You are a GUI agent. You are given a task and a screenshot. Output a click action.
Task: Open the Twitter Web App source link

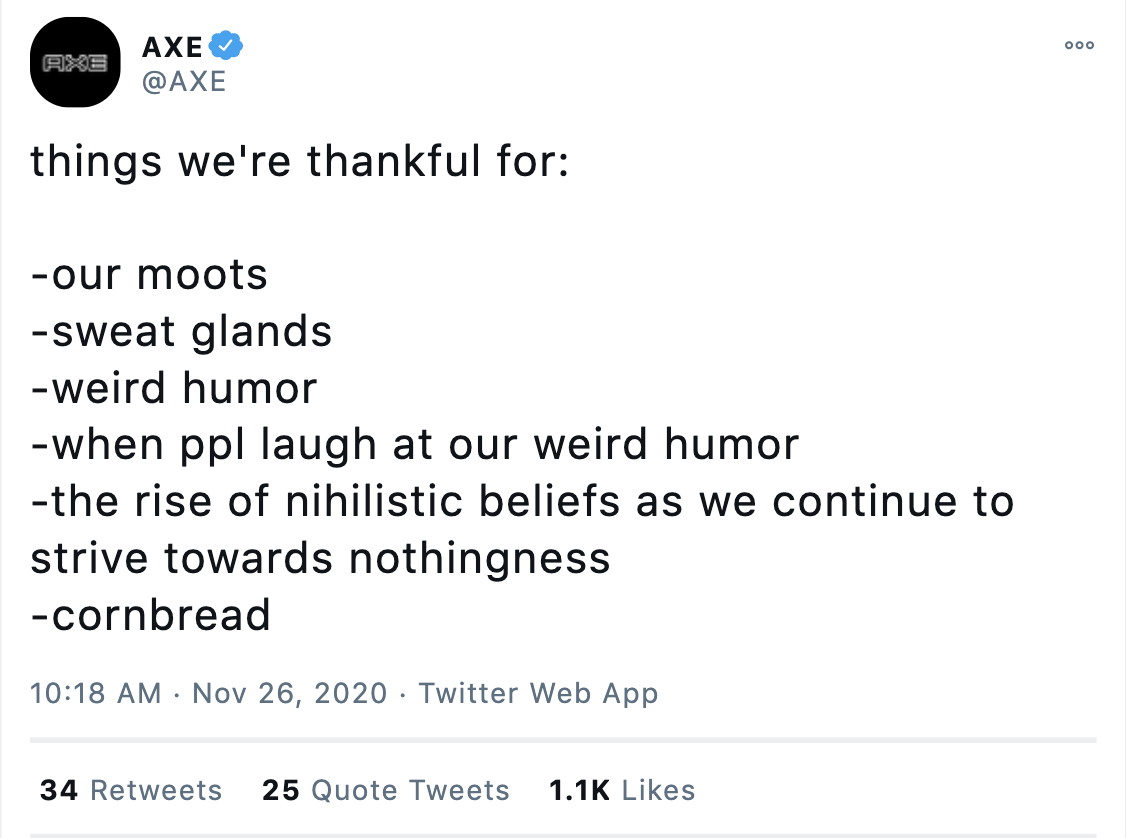(538, 693)
